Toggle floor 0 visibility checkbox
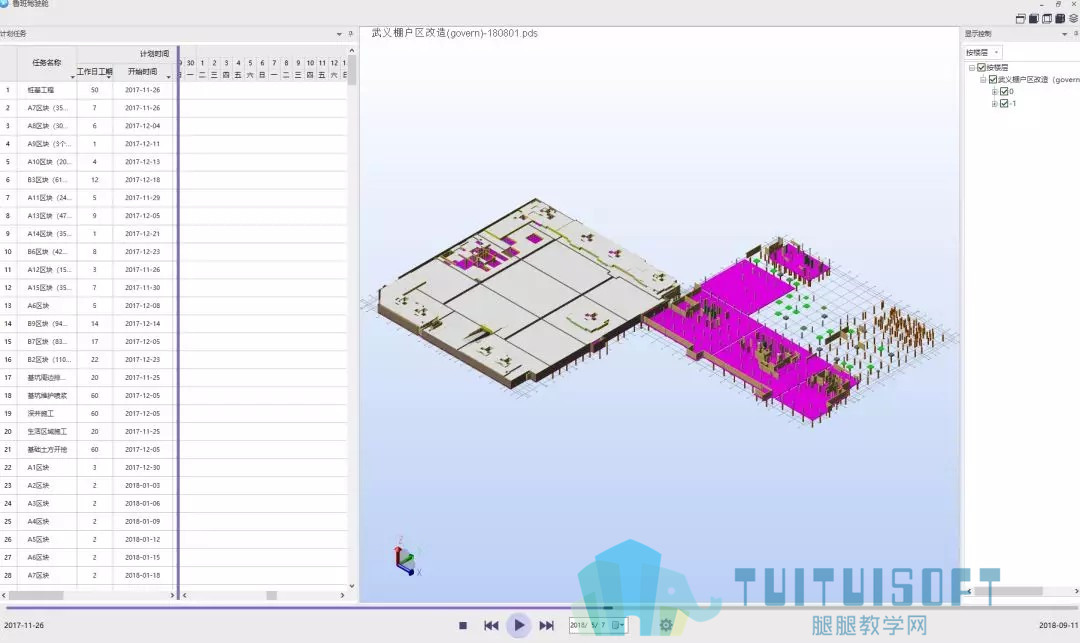Viewport: 1080px width, 643px height. (1004, 92)
